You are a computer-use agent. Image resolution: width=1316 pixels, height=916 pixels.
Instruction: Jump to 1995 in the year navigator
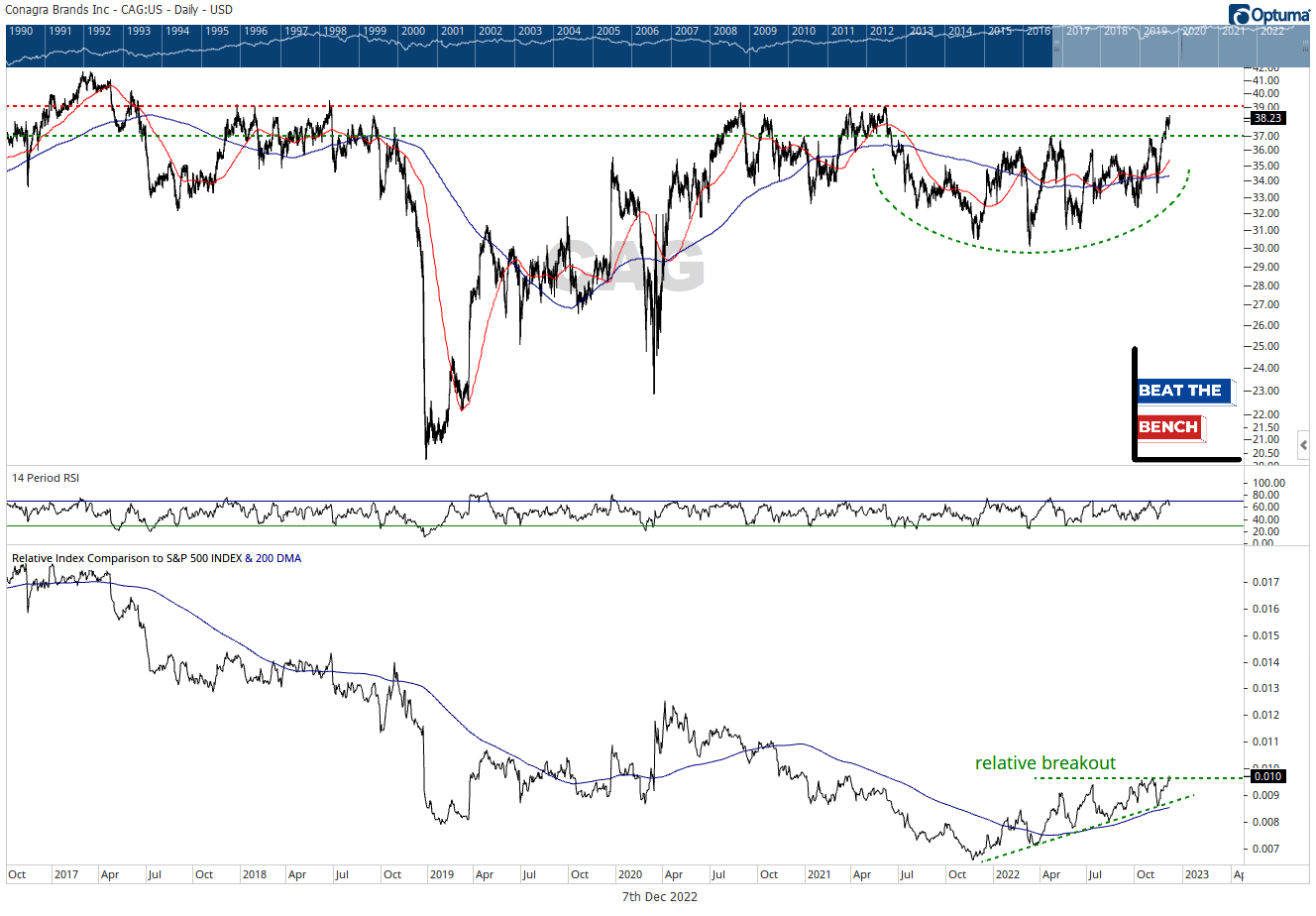coord(216,32)
